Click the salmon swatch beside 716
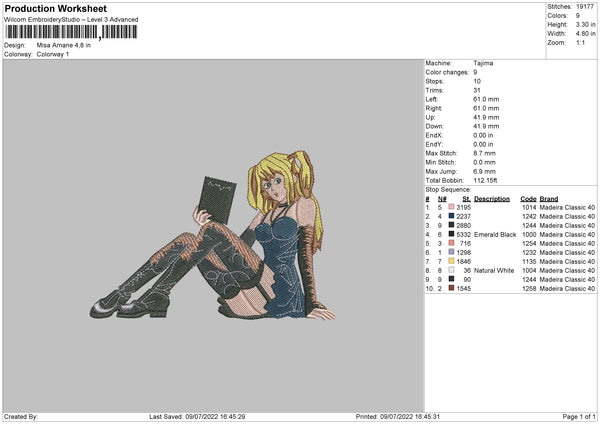The image size is (600, 424). pyautogui.click(x=451, y=243)
